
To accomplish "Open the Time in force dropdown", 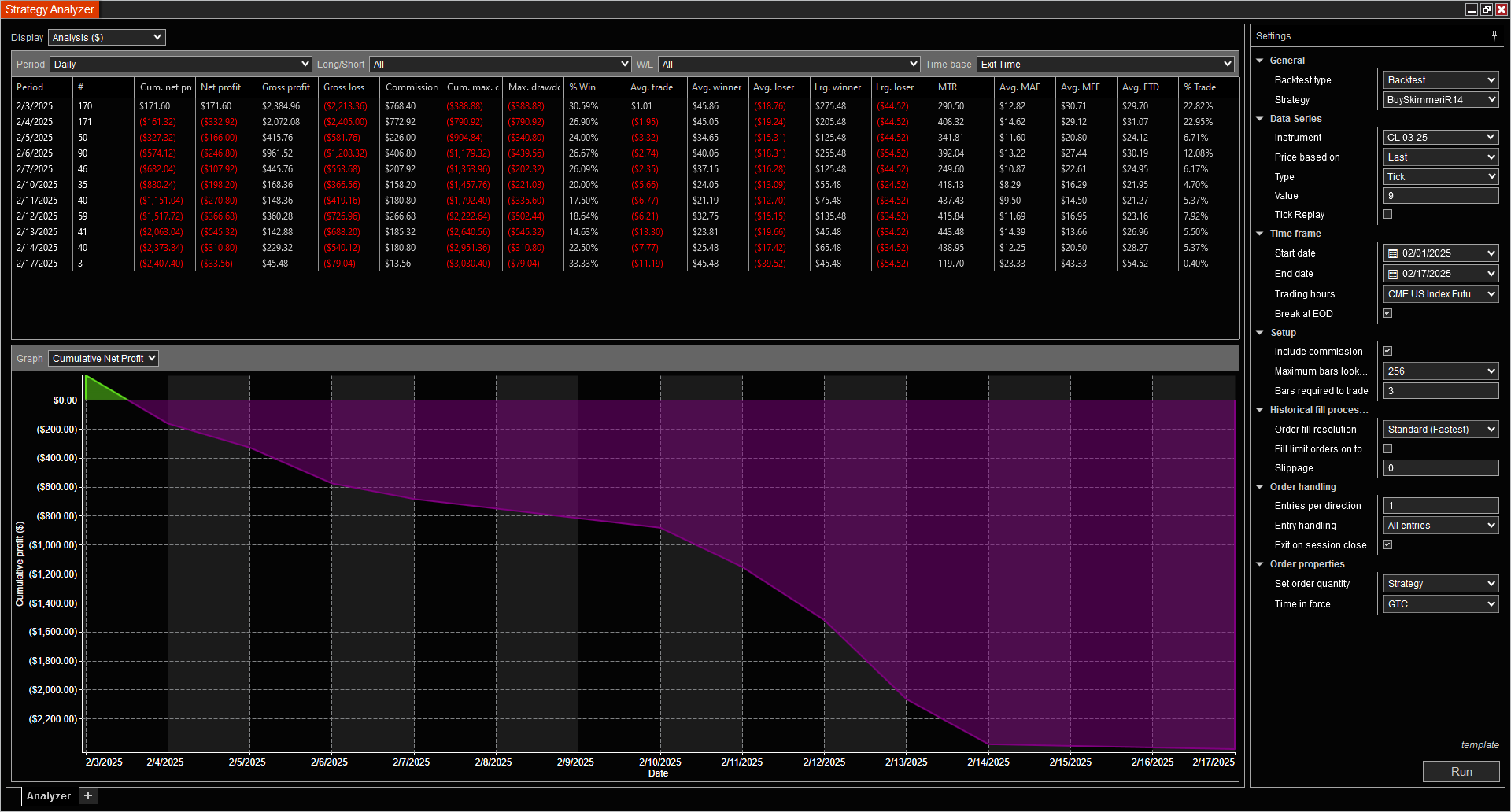I will click(1440, 604).
